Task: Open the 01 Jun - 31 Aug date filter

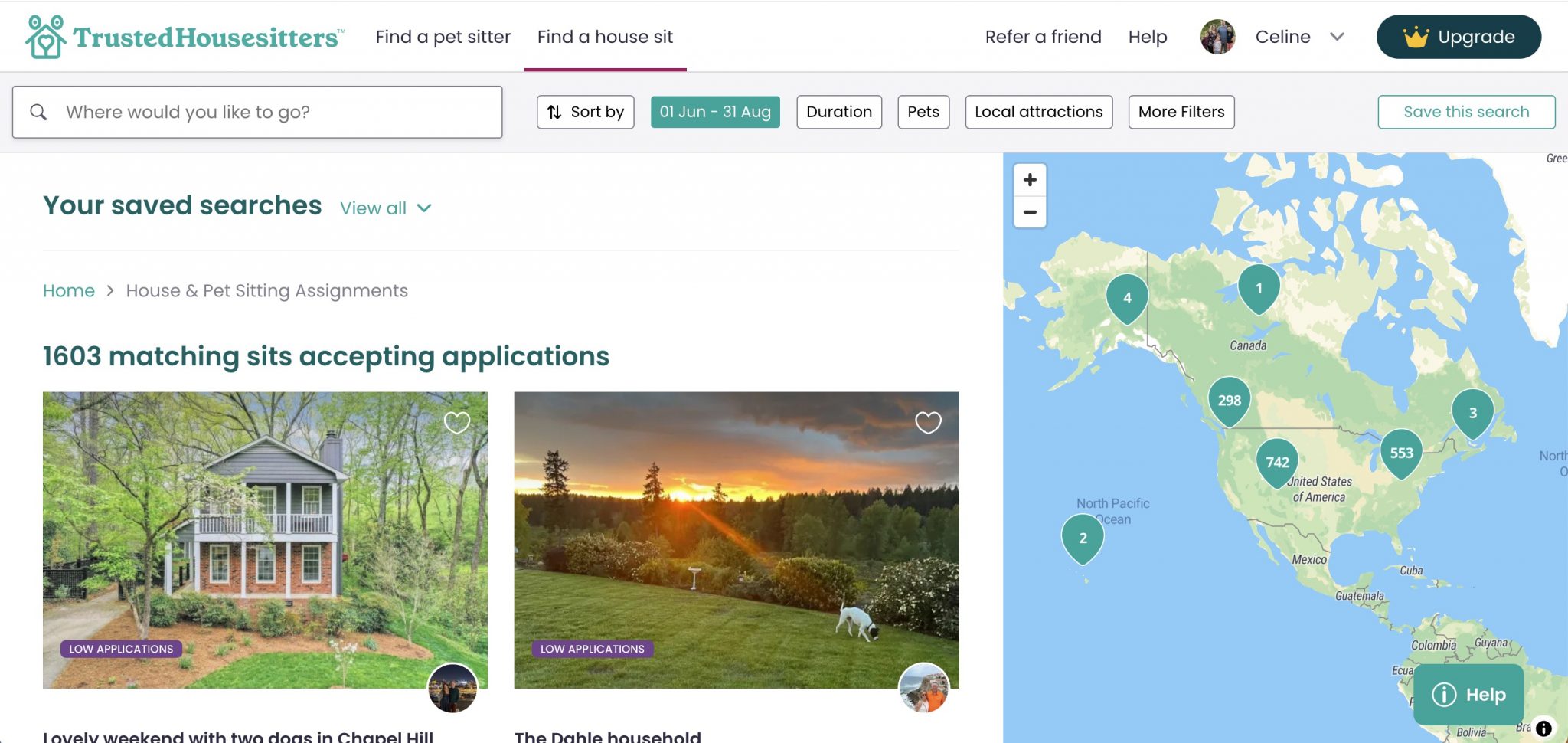Action: [x=715, y=112]
